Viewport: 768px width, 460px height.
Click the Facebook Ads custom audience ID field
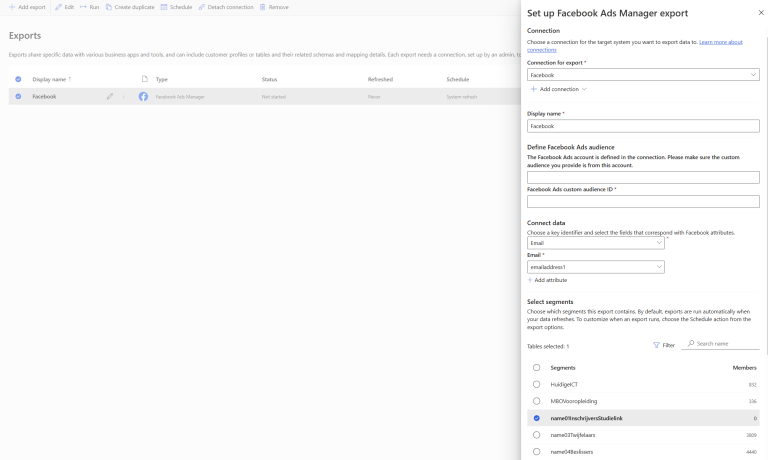point(643,201)
